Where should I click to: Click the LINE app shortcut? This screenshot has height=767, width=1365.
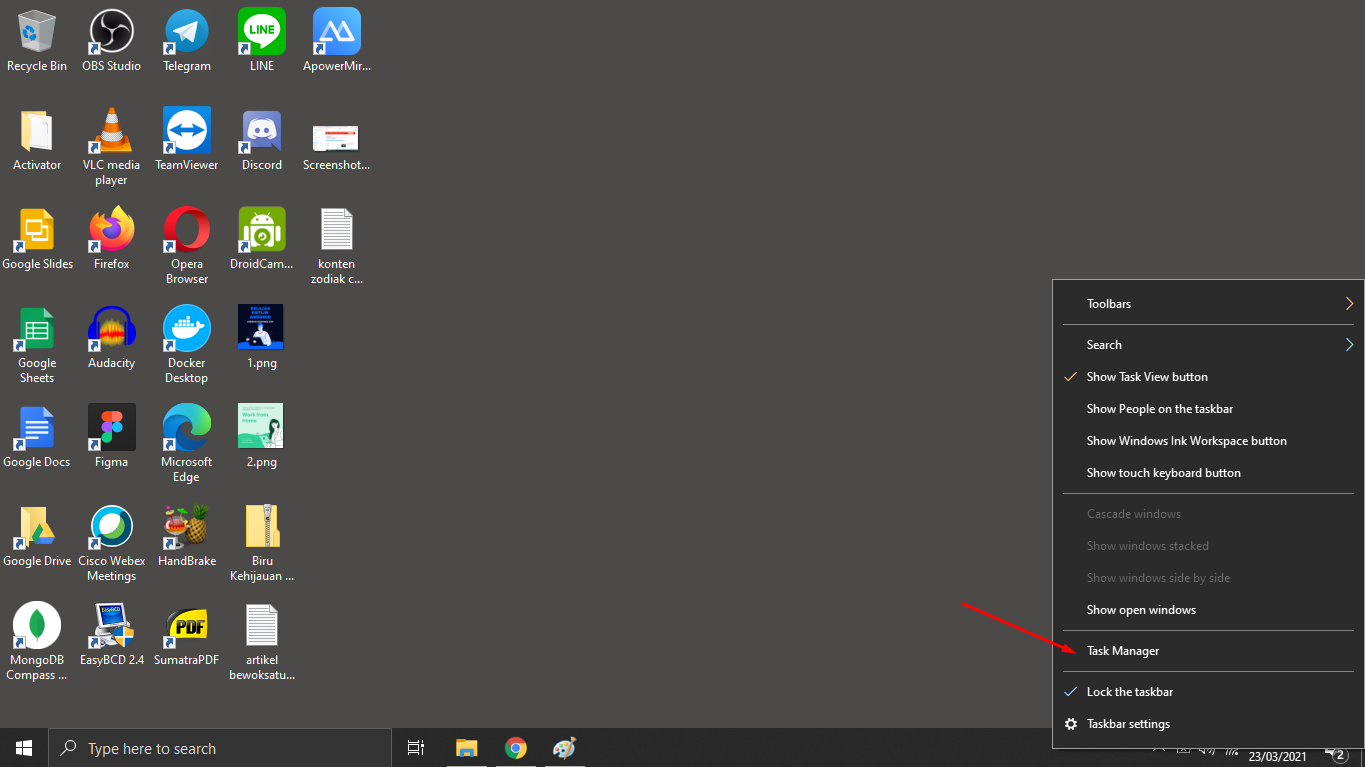coord(262,40)
